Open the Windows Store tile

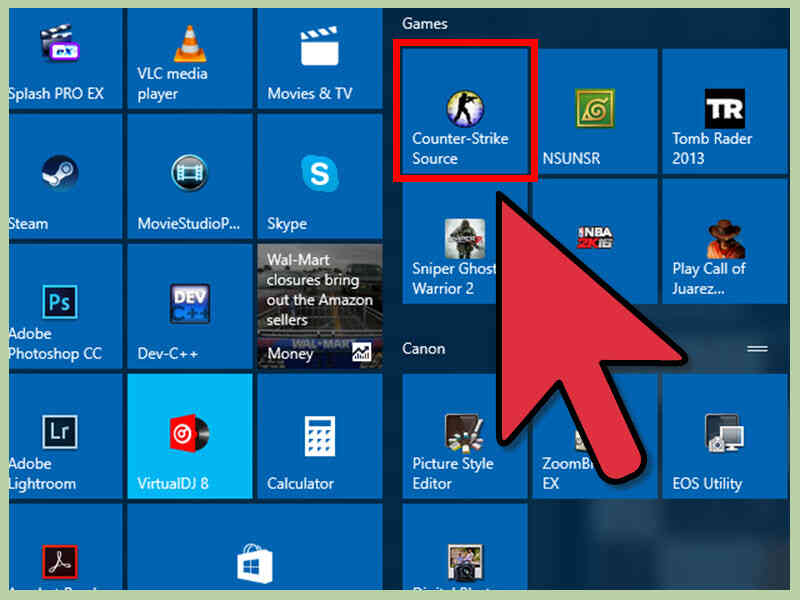pyautogui.click(x=255, y=547)
